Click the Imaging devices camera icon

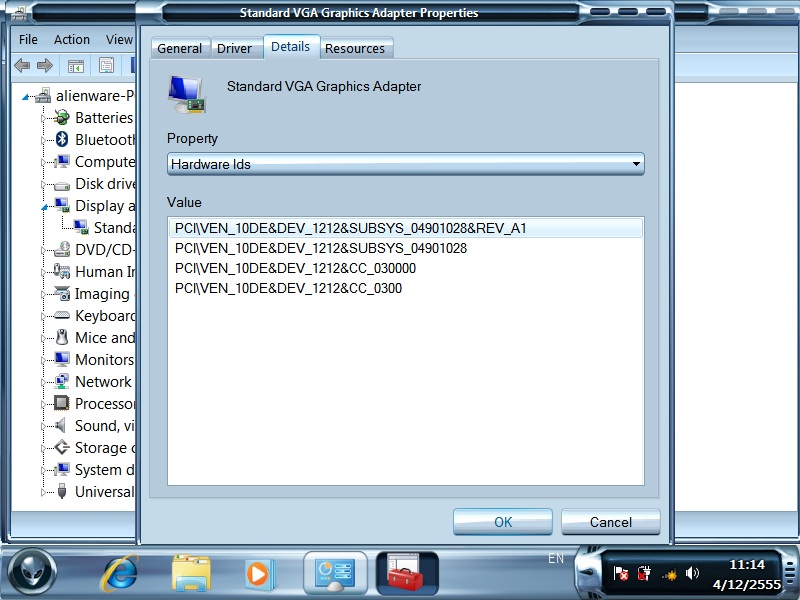62,293
